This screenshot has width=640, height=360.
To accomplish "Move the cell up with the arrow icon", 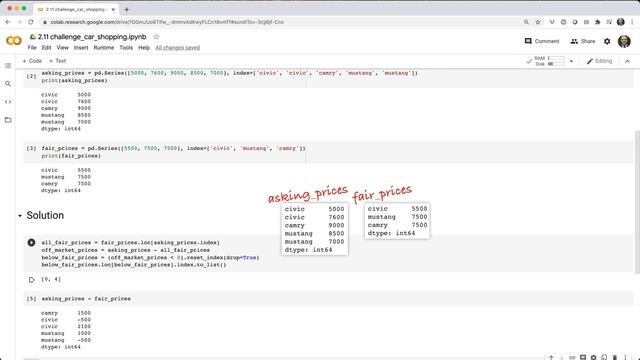I will click(551, 358).
